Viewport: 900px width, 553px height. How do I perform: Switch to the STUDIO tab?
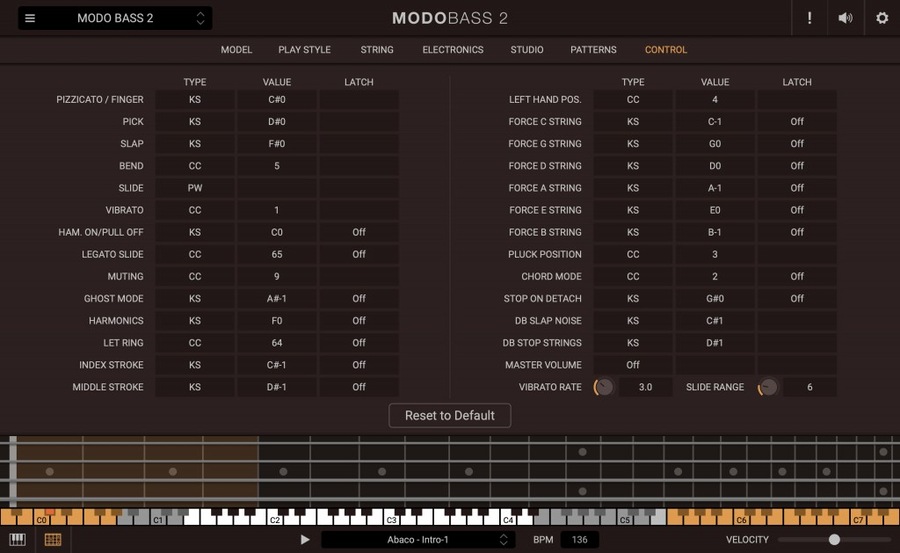pos(527,50)
